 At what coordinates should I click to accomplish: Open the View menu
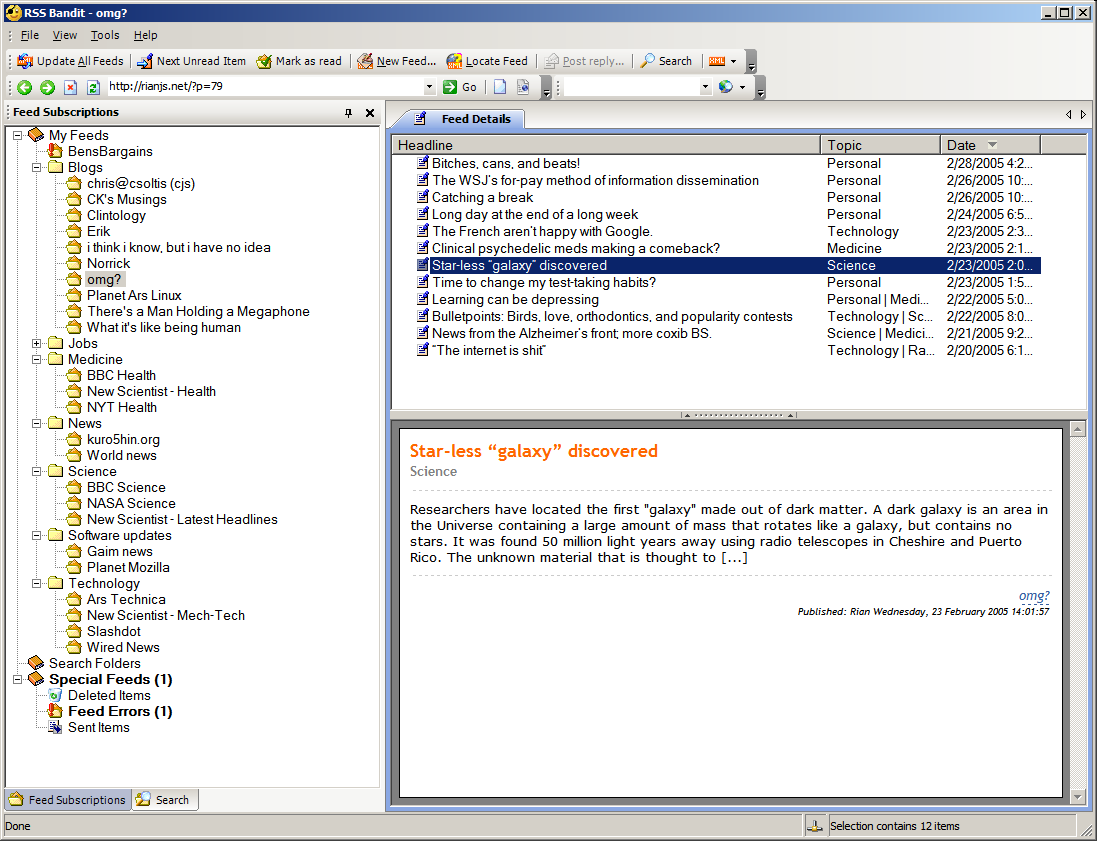(x=65, y=35)
